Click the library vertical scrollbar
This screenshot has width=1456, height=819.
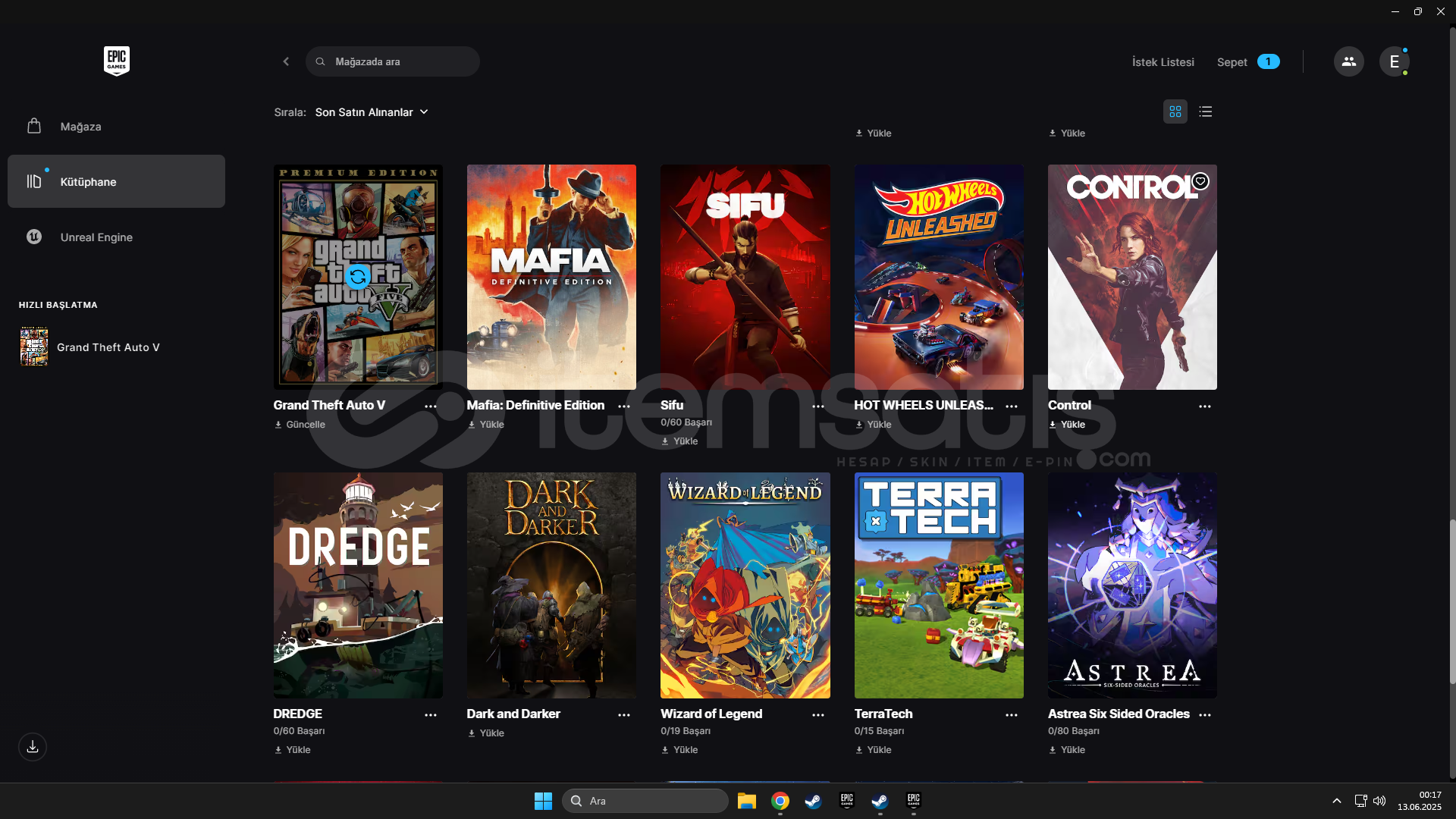[1452, 601]
